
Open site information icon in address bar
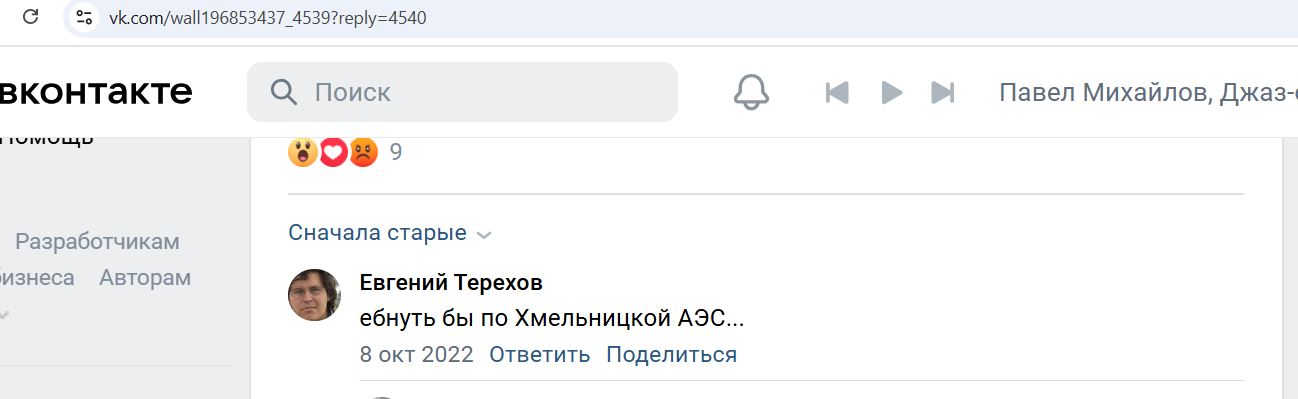coord(85,17)
